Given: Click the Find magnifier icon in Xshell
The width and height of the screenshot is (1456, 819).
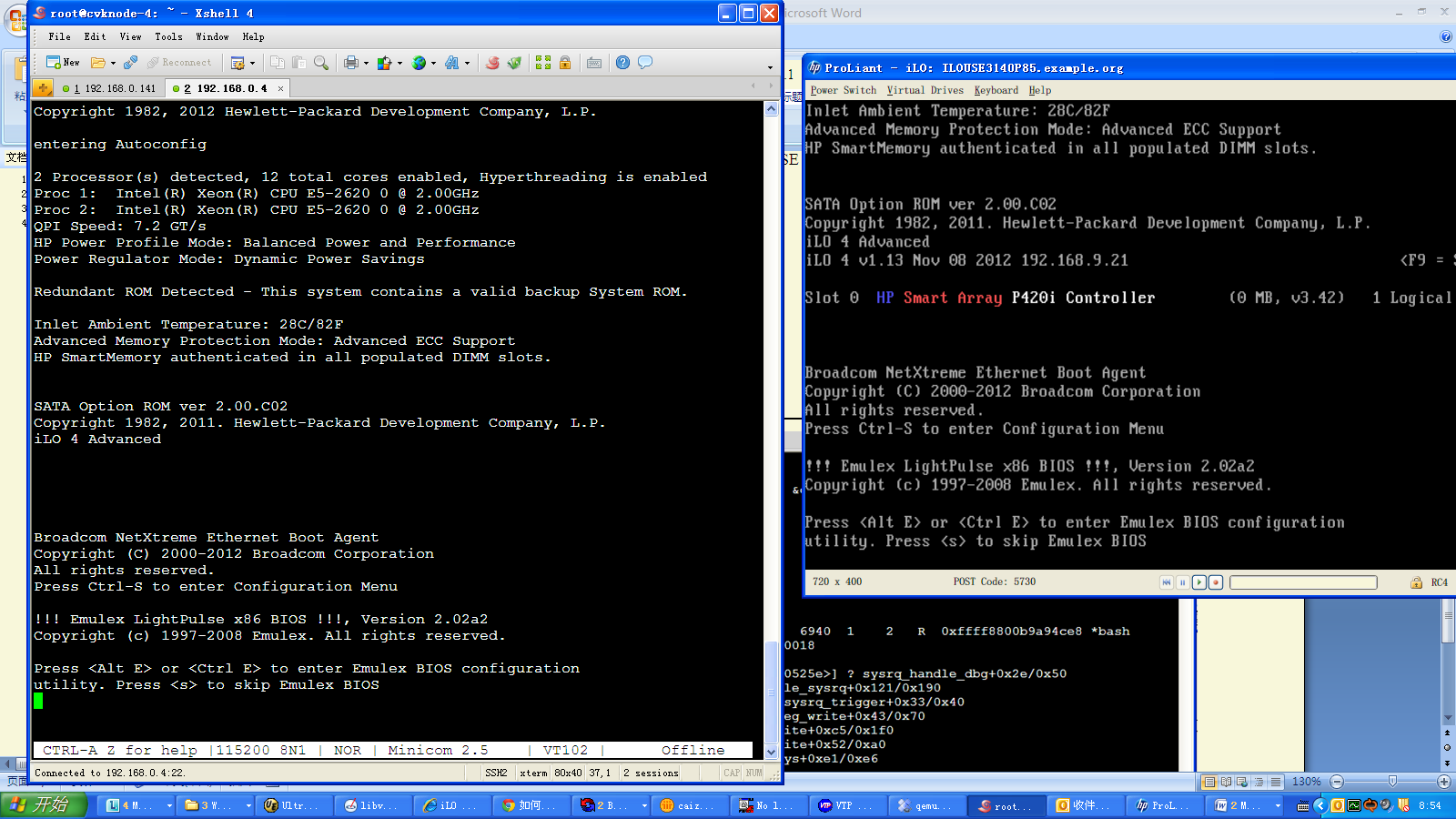Looking at the screenshot, I should (320, 63).
